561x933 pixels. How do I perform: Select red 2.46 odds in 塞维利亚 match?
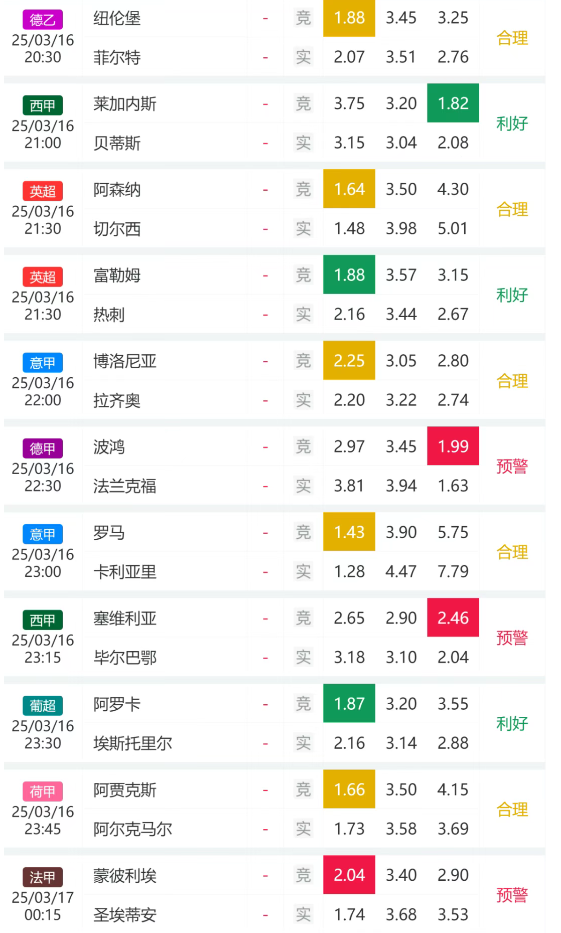pos(453,618)
